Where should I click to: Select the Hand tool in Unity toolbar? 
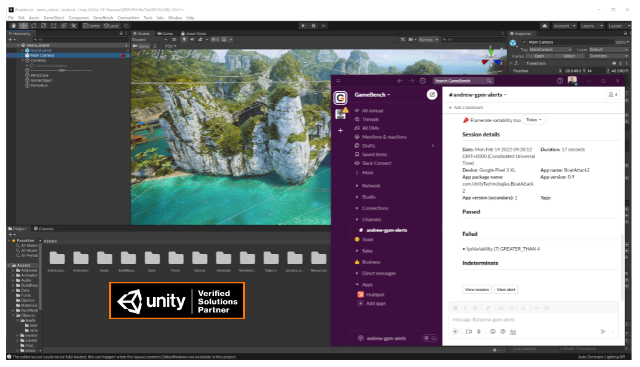[x=13, y=26]
